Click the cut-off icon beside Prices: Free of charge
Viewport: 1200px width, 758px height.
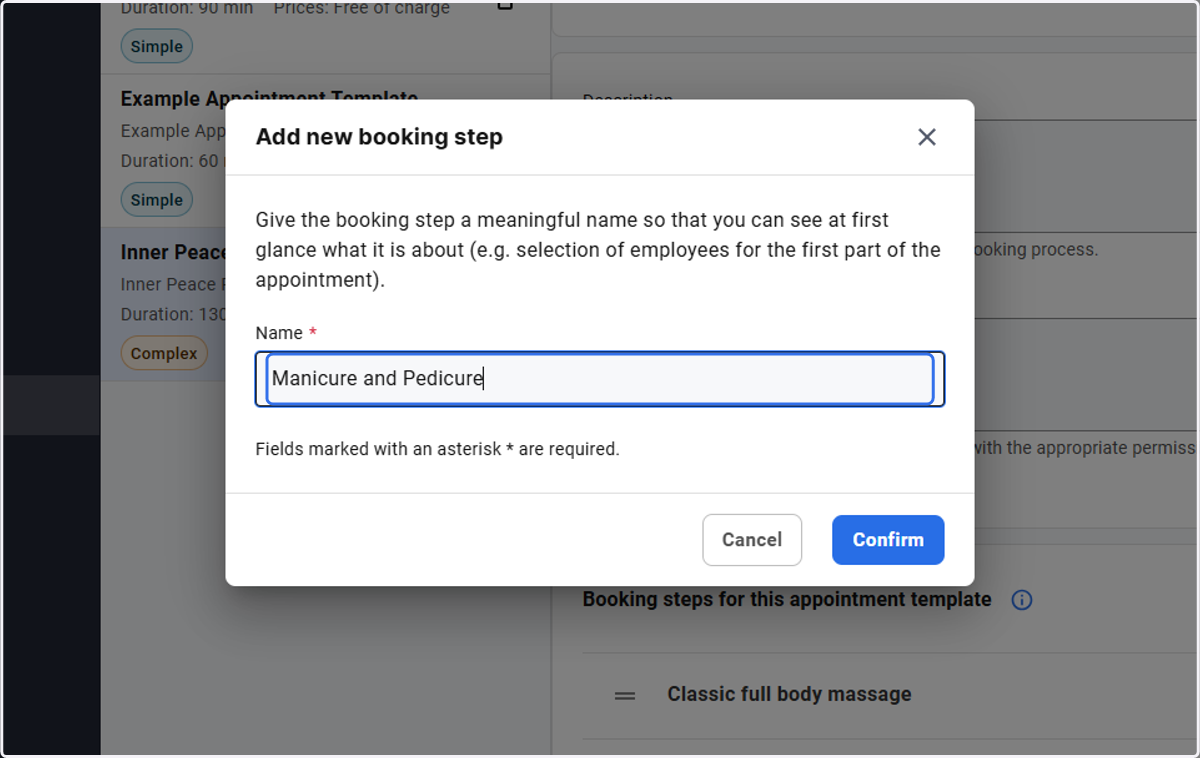(505, 6)
